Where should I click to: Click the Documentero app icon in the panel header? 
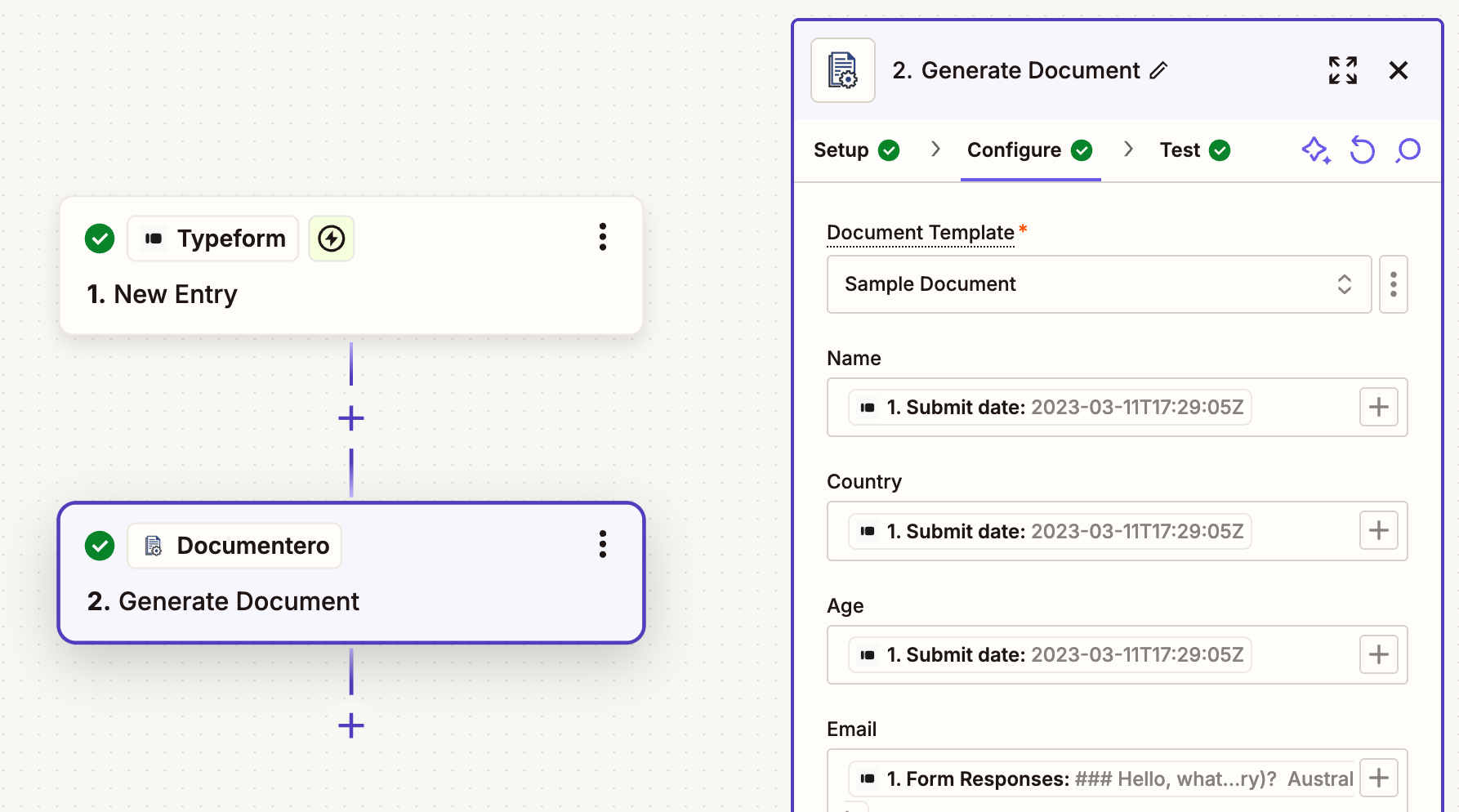pos(843,70)
